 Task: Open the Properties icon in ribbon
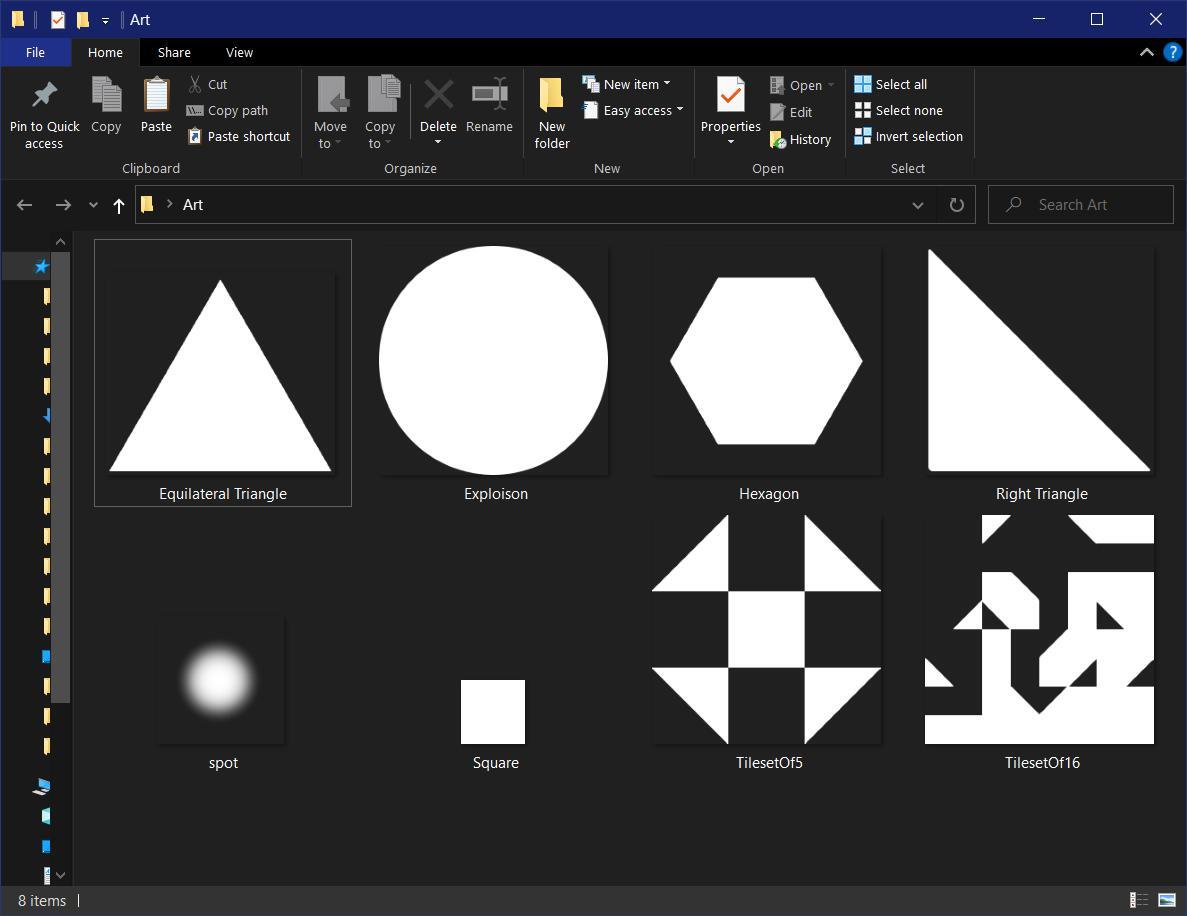[730, 96]
